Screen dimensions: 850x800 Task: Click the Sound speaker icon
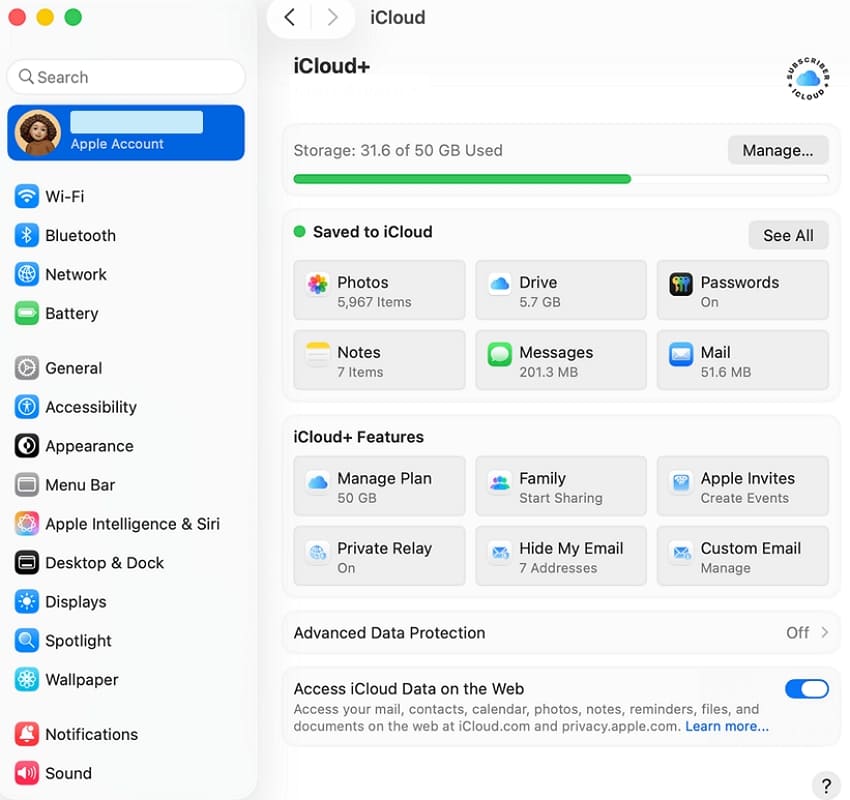tap(27, 773)
